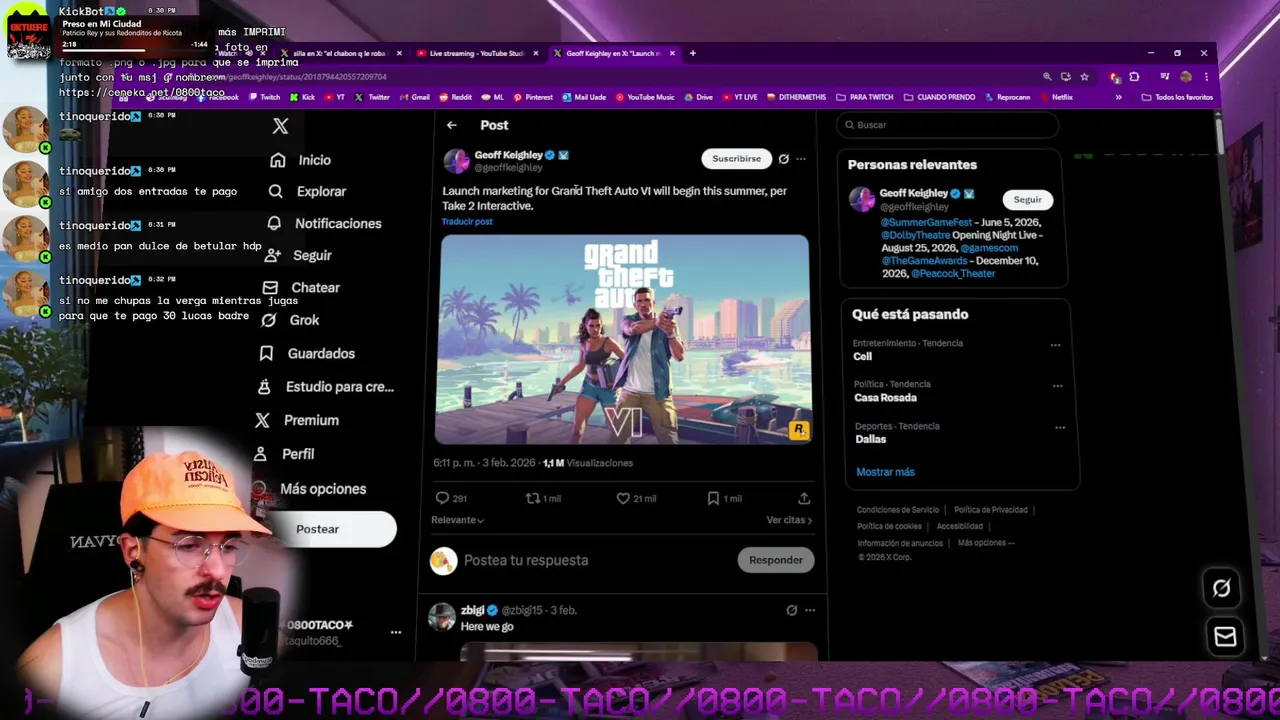Open Inicio home in X sidebar
The height and width of the screenshot is (720, 1280).
[300, 160]
